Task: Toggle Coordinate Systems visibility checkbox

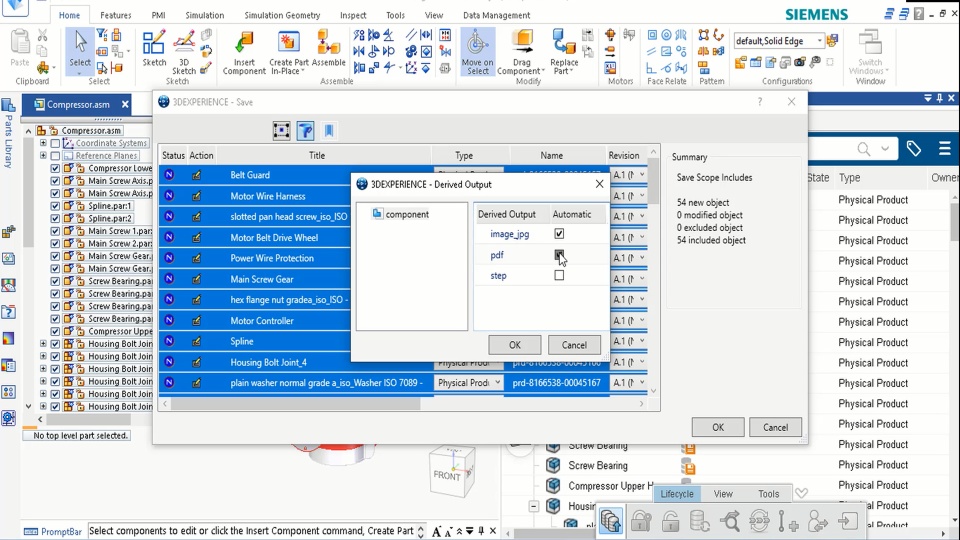Action: [55, 143]
